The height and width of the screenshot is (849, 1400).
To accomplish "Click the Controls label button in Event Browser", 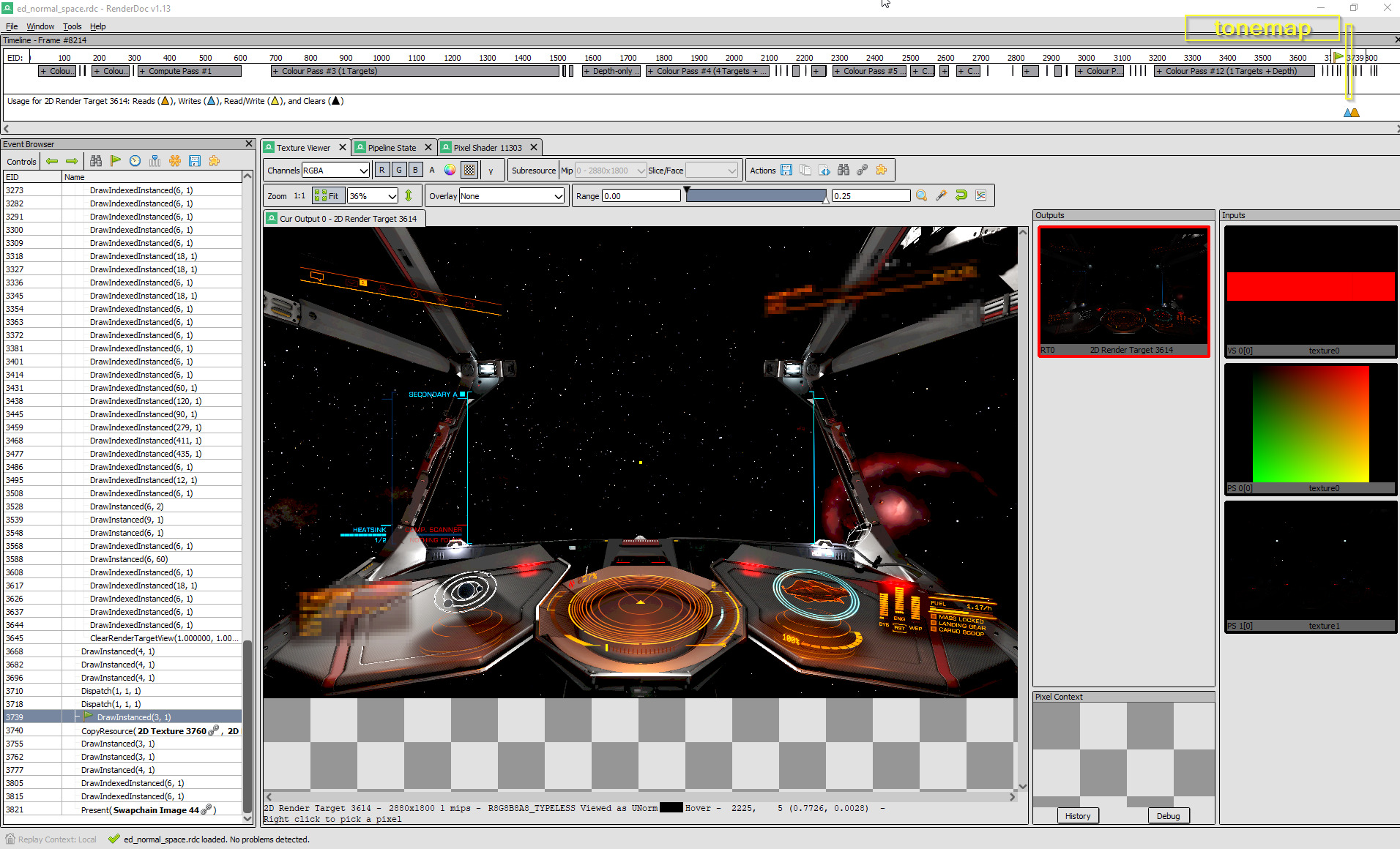I will 21,161.
